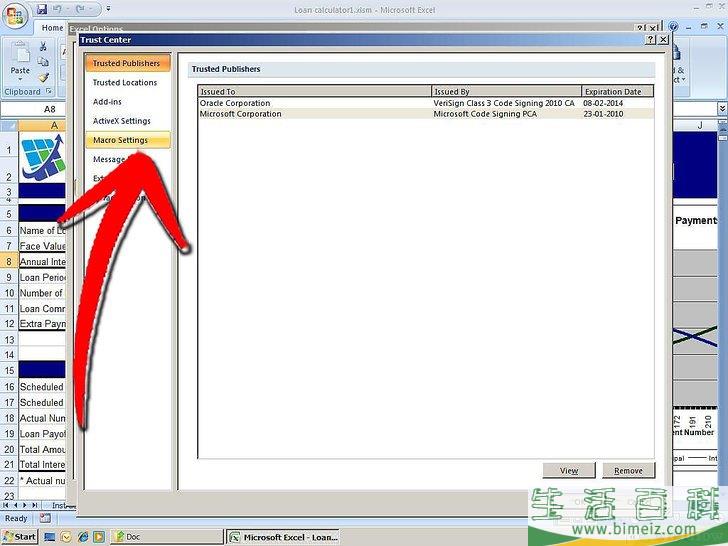Screen dimensions: 728x546
Task: Select the Oracle Corporation publisher row
Action: [x=426, y=103]
